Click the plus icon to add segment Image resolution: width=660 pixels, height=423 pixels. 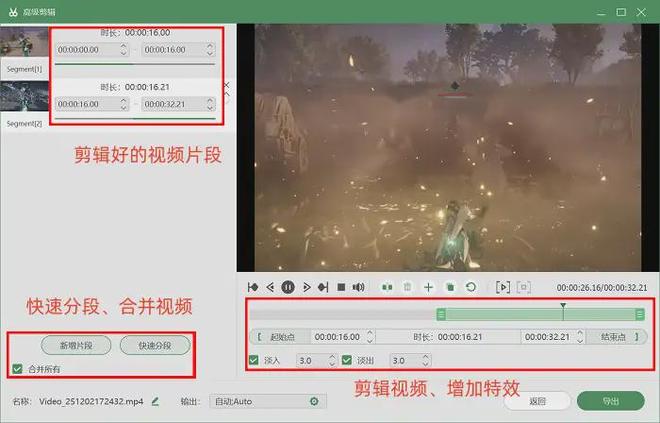pos(429,287)
